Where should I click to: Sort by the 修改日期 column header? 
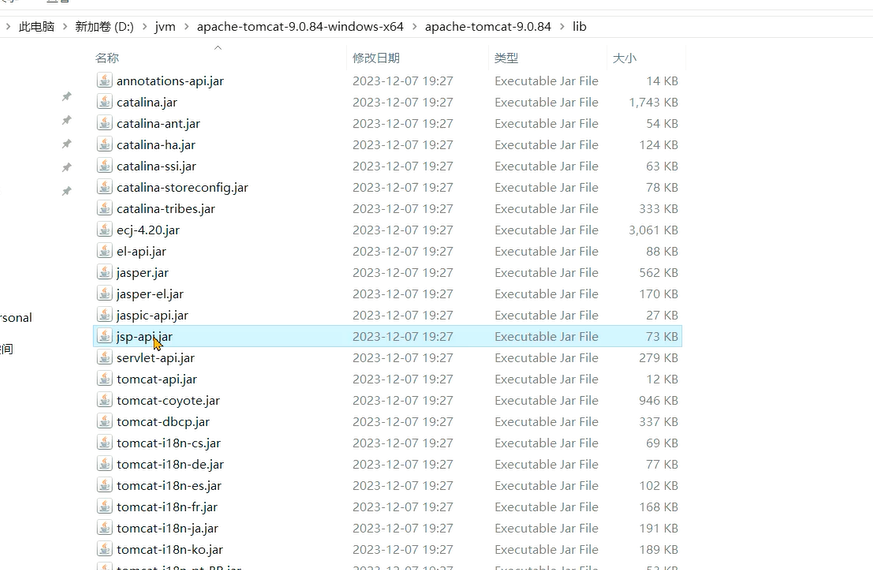pyautogui.click(x=376, y=58)
